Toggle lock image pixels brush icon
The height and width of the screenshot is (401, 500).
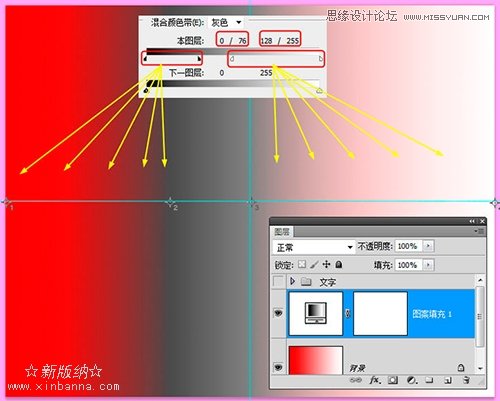pyautogui.click(x=314, y=265)
